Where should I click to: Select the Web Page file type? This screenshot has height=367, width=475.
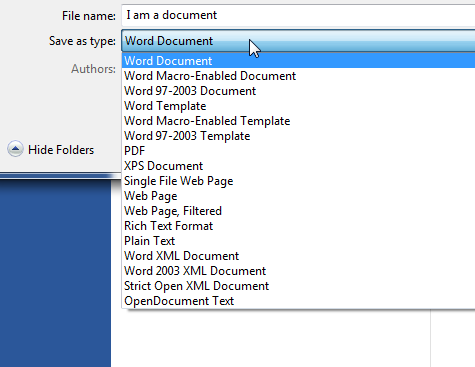click(299, 196)
